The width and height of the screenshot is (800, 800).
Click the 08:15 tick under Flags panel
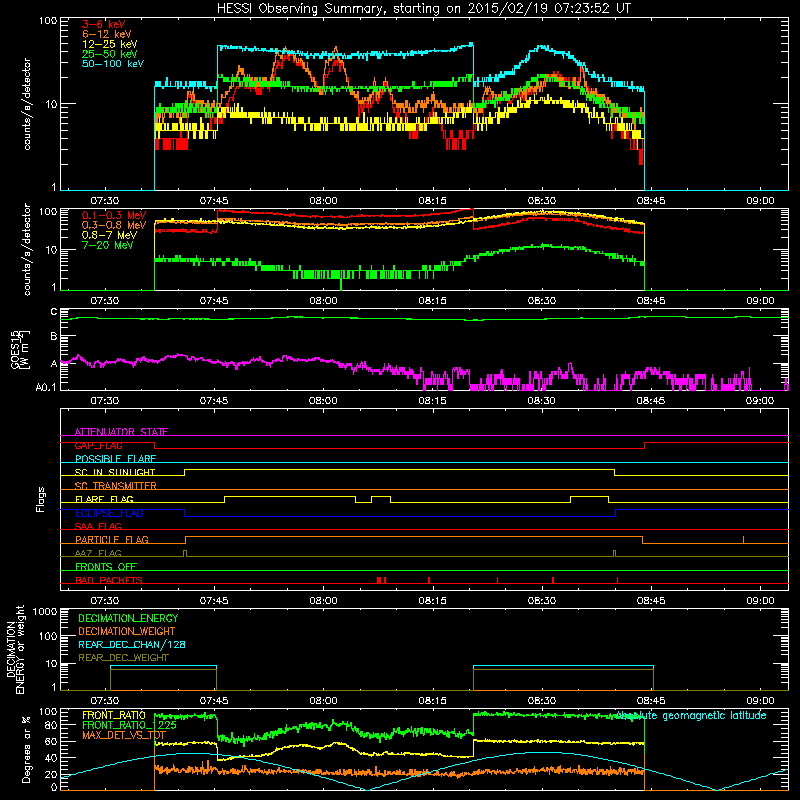coord(432,601)
